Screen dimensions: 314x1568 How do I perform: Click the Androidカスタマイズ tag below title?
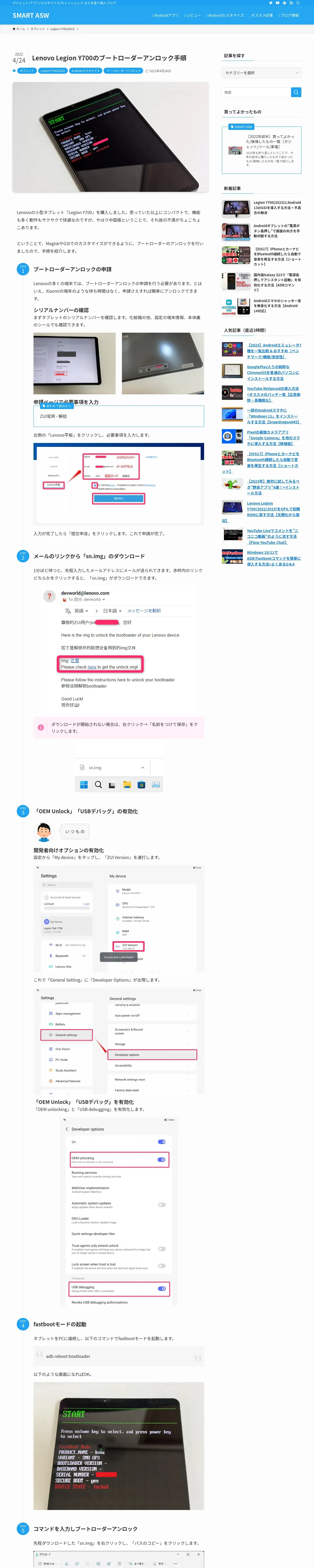coord(85,71)
